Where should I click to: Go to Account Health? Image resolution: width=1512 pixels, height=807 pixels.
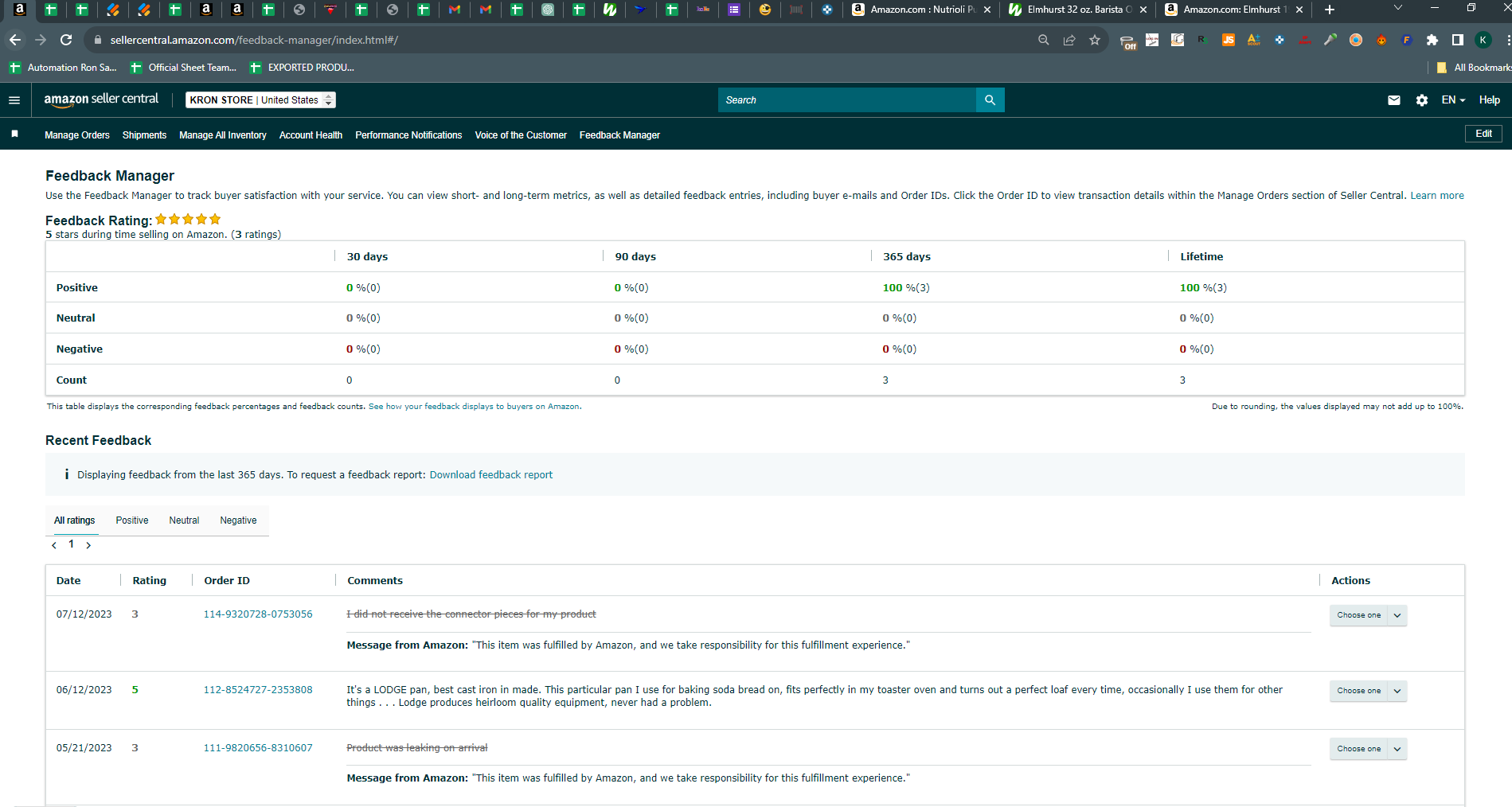click(x=311, y=135)
